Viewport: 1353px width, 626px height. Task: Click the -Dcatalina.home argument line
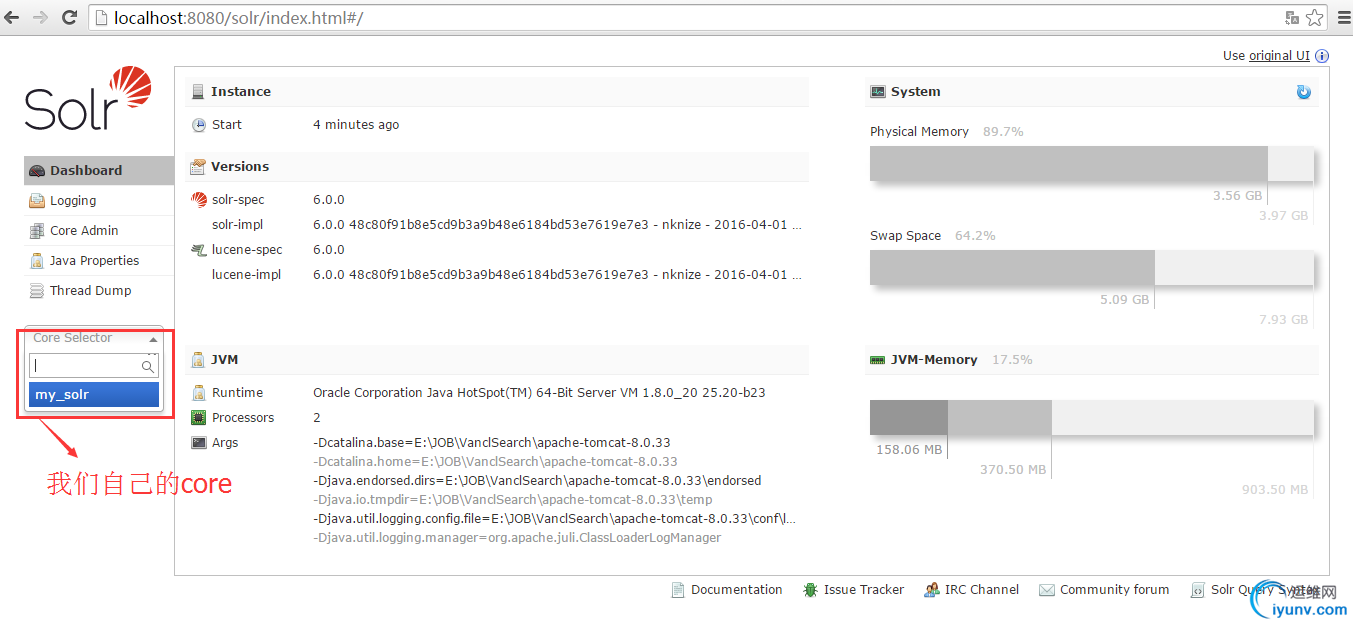(x=495, y=462)
